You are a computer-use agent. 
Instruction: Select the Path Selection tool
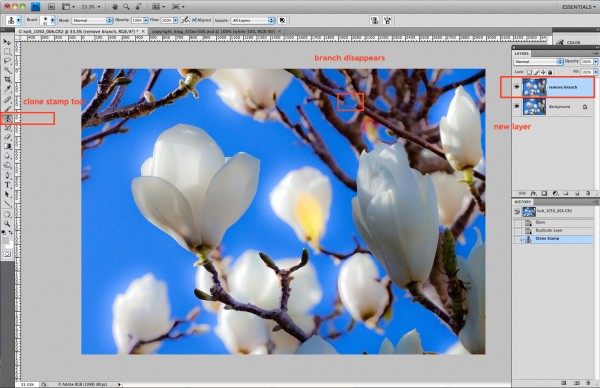(7, 194)
